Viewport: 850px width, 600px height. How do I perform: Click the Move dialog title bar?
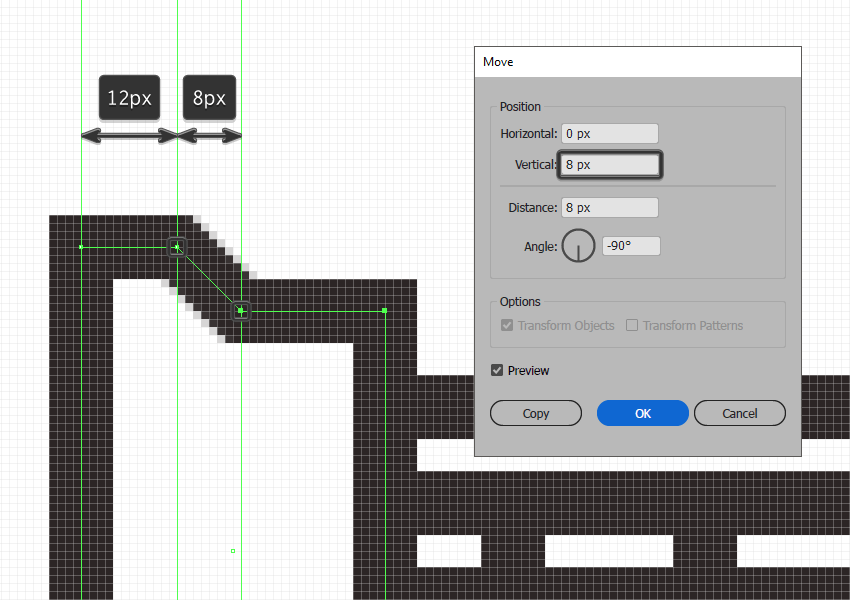click(638, 62)
